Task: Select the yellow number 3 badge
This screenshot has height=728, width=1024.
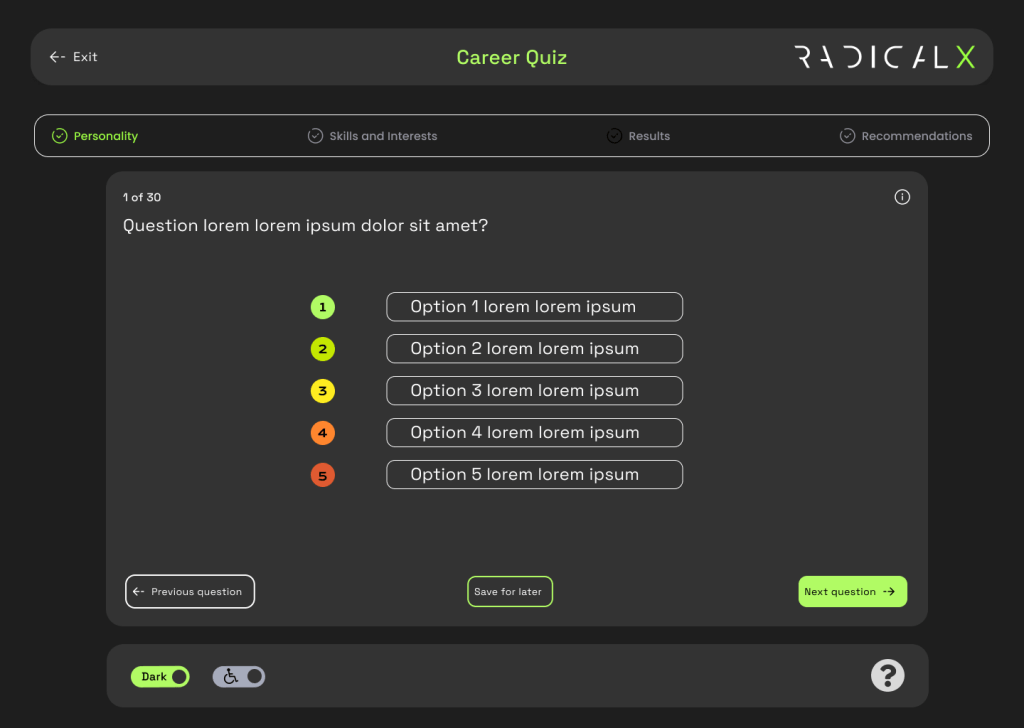Action: coord(322,391)
